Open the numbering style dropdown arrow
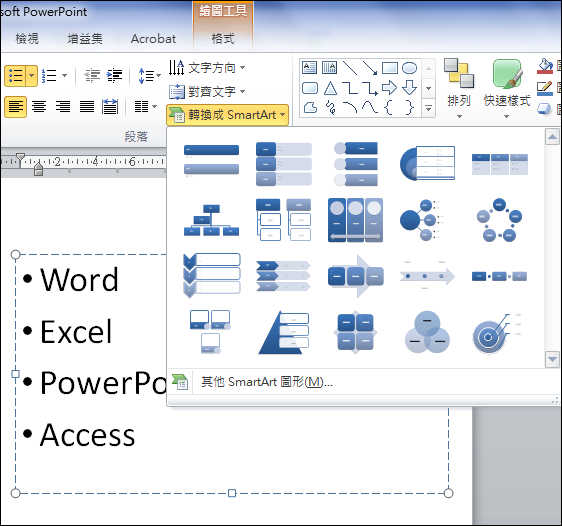This screenshot has width=562, height=526. click(x=65, y=76)
